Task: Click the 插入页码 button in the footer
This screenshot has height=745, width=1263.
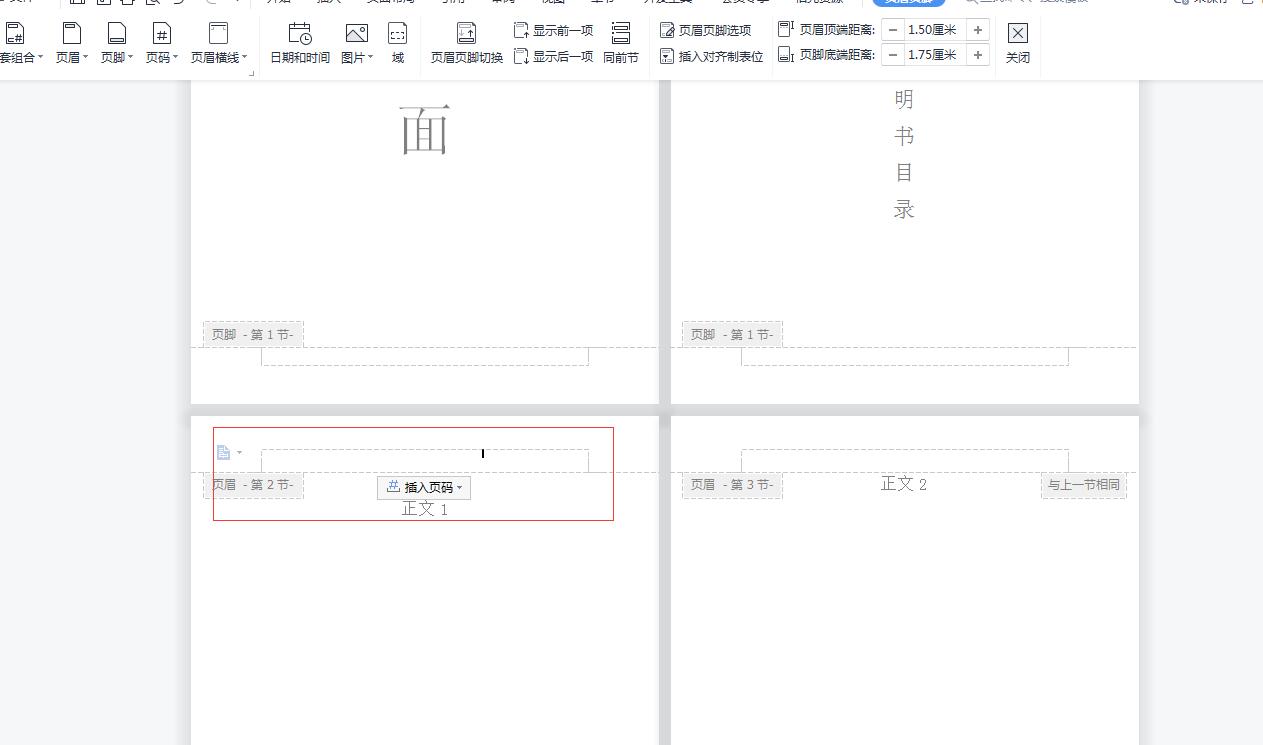Action: (424, 487)
